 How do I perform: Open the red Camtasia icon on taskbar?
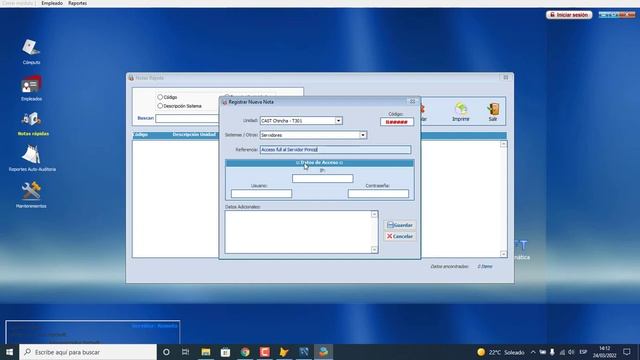tap(264, 352)
